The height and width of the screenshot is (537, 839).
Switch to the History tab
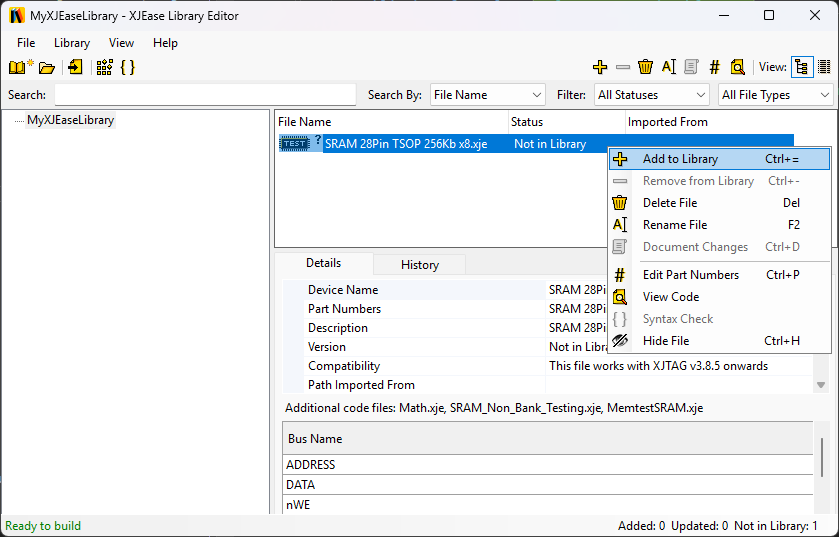[420, 265]
